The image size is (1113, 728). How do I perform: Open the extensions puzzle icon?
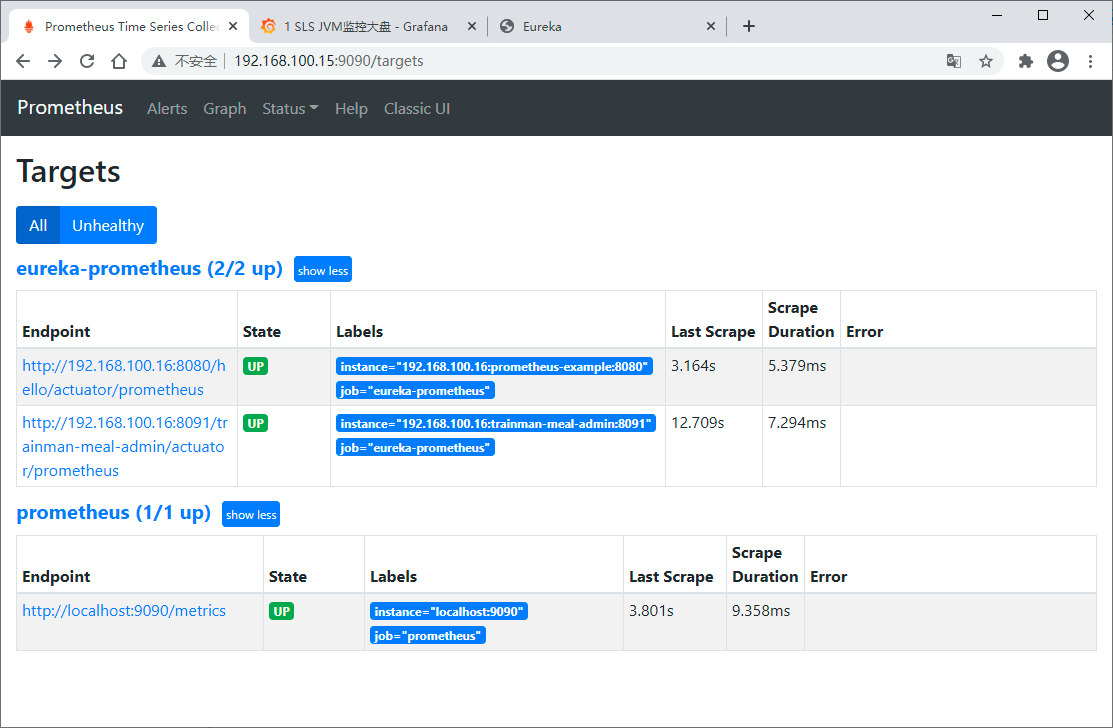coord(1026,61)
